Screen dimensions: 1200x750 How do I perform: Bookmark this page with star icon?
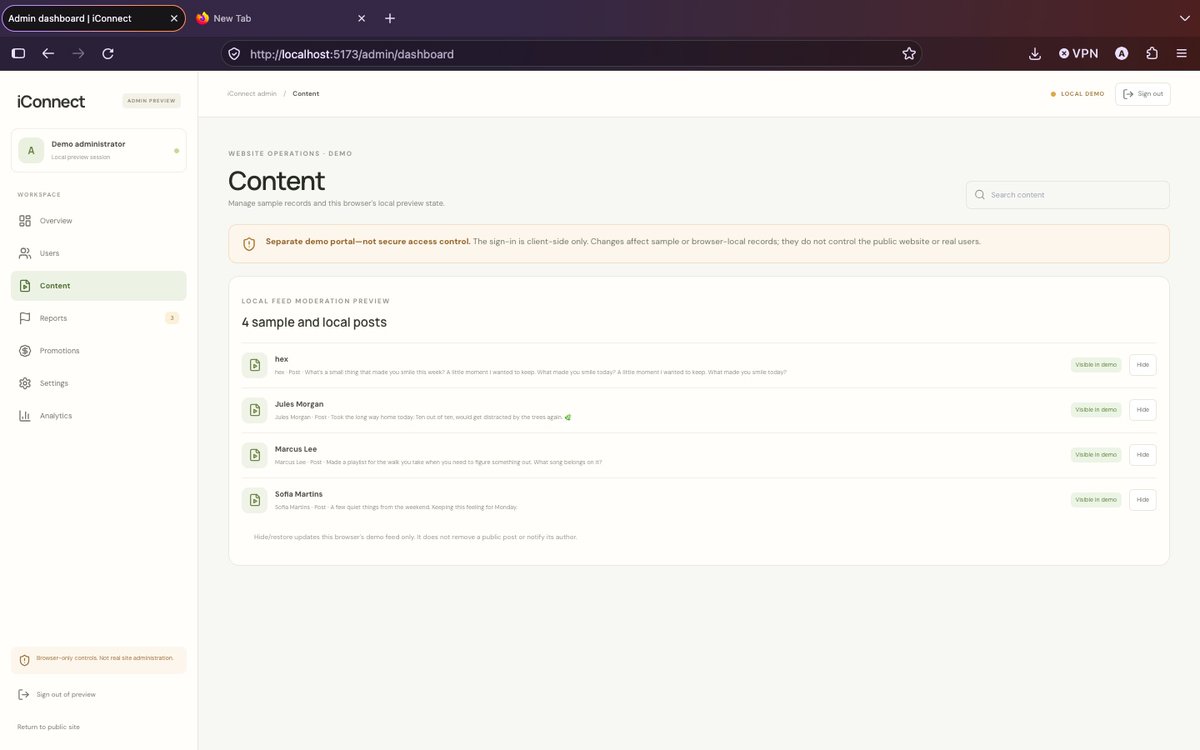click(x=909, y=54)
